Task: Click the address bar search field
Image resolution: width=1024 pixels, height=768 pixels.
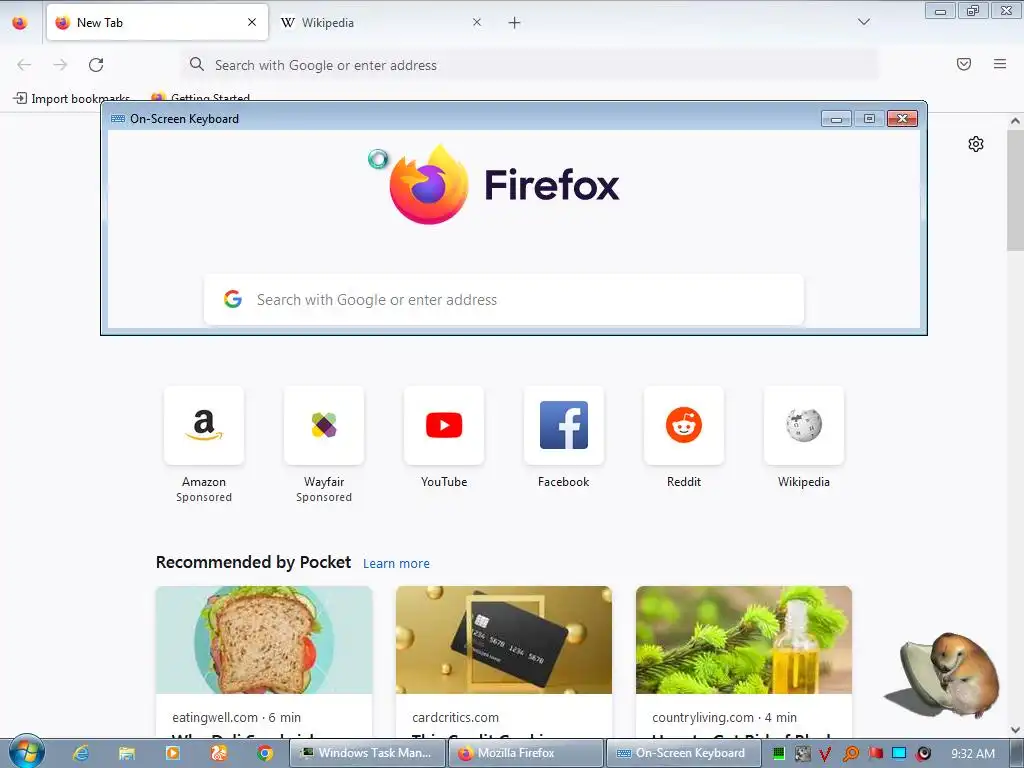Action: 529,65
